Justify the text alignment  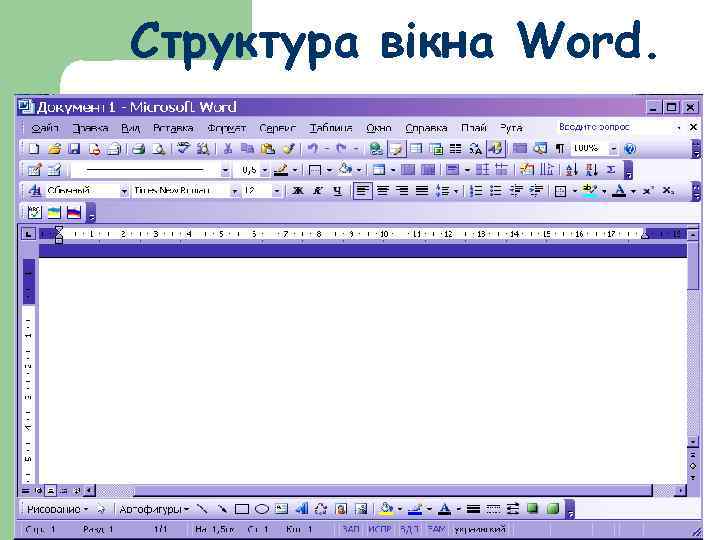422,191
